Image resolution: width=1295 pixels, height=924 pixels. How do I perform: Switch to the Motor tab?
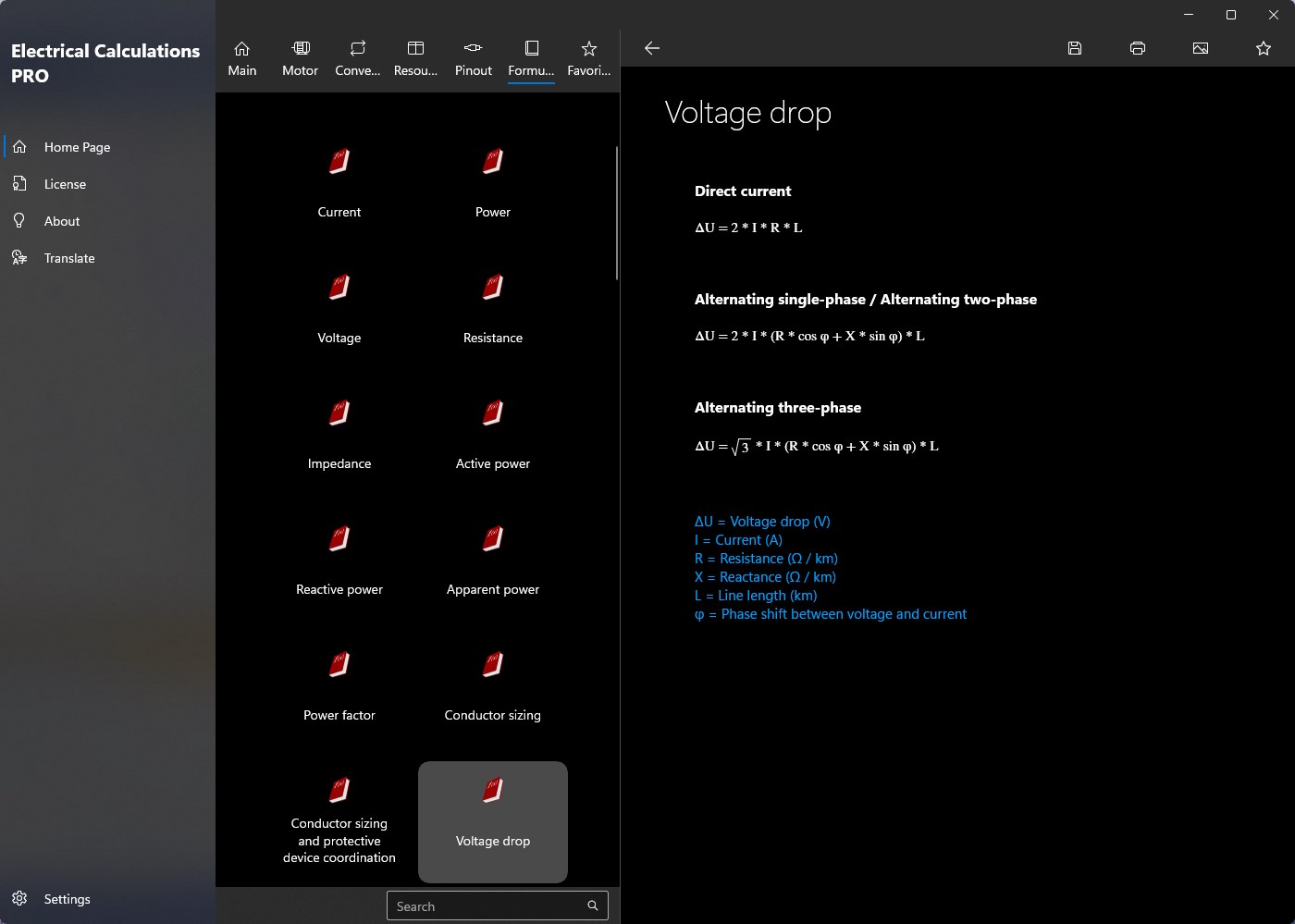click(x=301, y=58)
